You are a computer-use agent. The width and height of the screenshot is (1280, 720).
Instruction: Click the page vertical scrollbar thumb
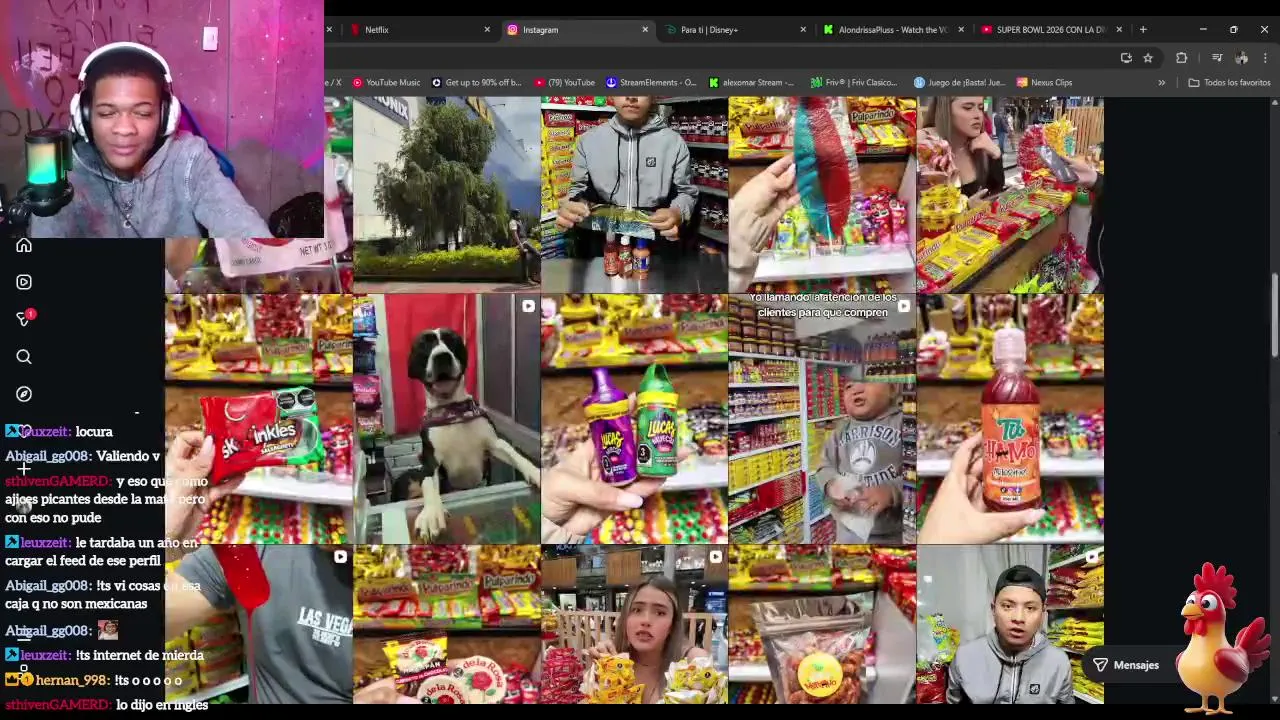1274,314
